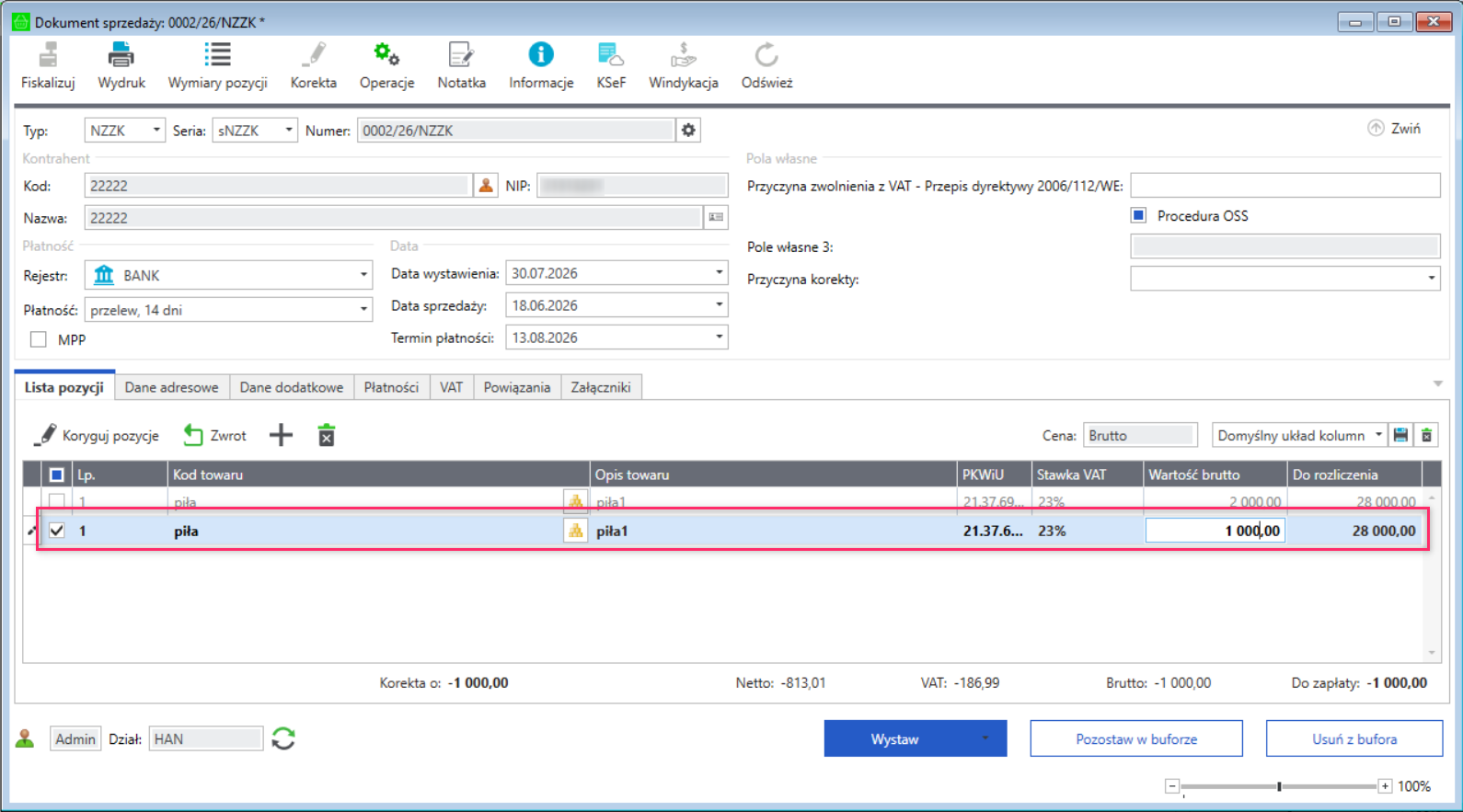This screenshot has width=1463, height=812.
Task: Click the Przyczyna zwolnienia z VAT input field
Action: click(1285, 186)
